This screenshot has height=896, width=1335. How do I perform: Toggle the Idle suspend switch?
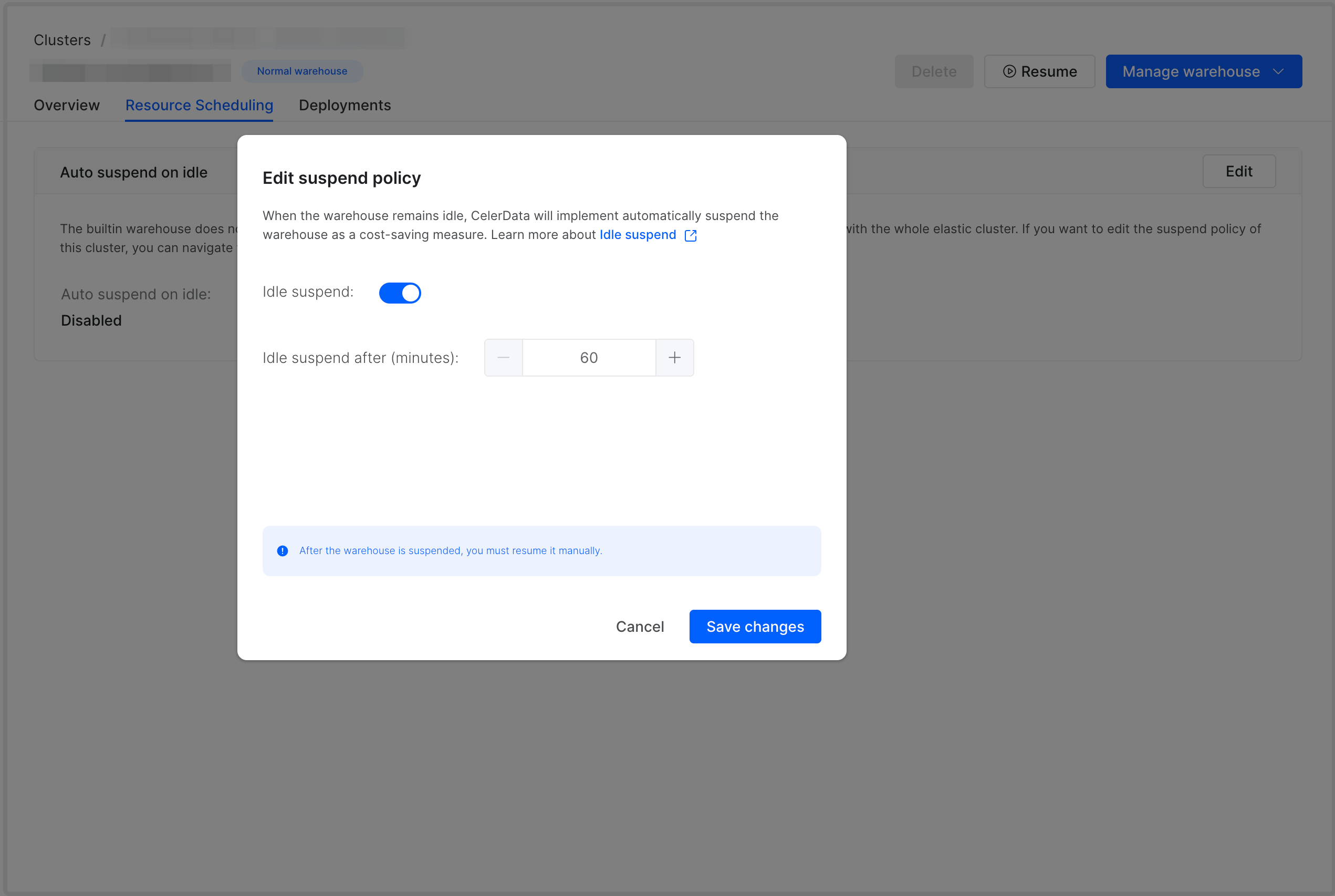click(400, 293)
